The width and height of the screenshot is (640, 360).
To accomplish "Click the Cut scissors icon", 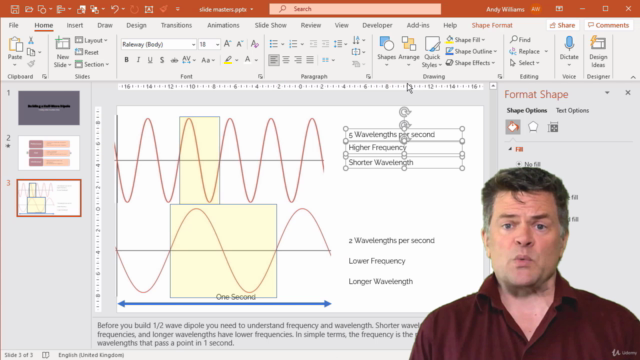I will pyautogui.click(x=31, y=40).
